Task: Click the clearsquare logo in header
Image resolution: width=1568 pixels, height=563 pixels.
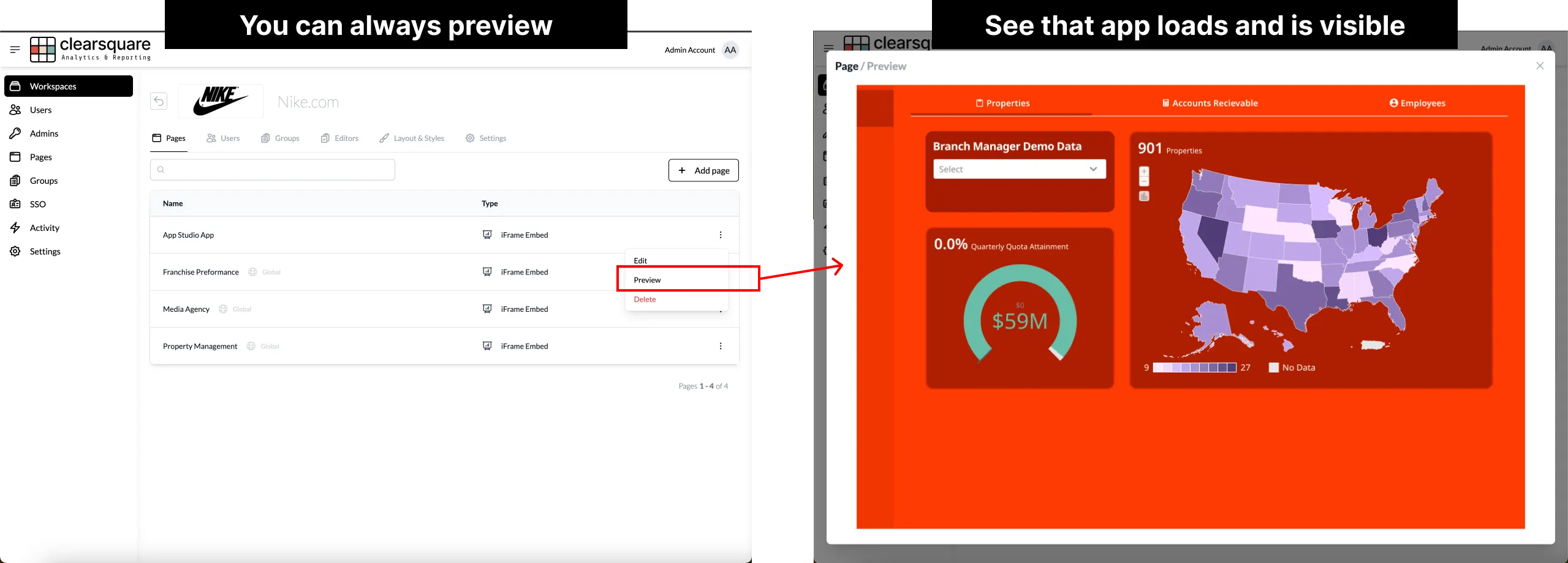Action: point(91,49)
